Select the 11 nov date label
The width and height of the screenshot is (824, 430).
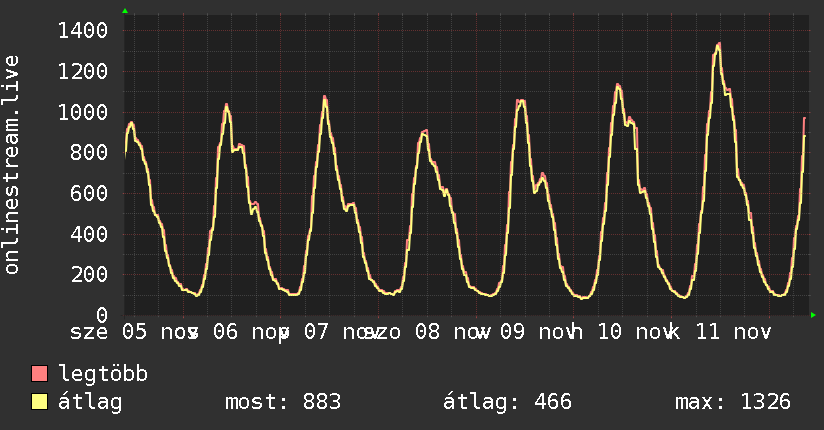[735, 331]
